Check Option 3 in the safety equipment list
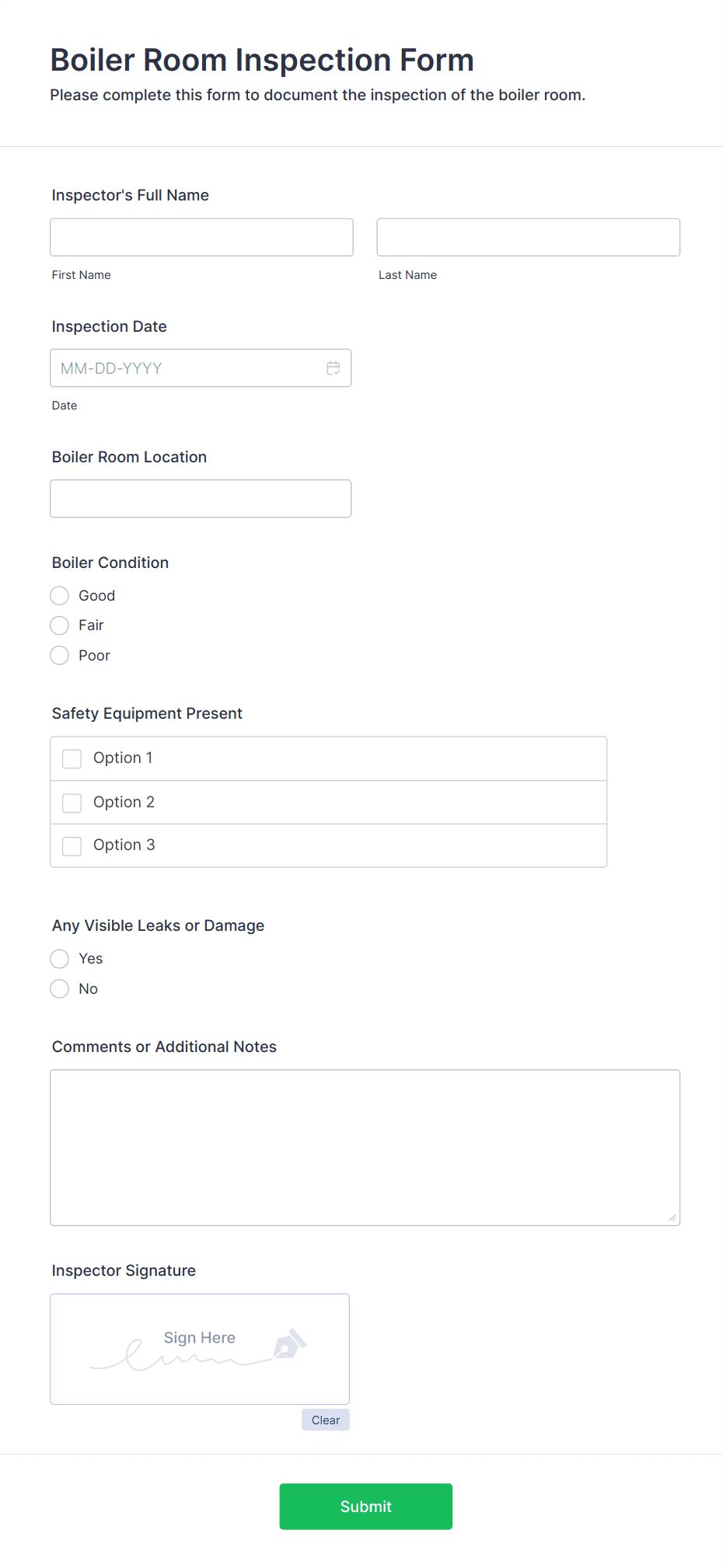Viewport: 723px width, 1568px height. point(72,845)
